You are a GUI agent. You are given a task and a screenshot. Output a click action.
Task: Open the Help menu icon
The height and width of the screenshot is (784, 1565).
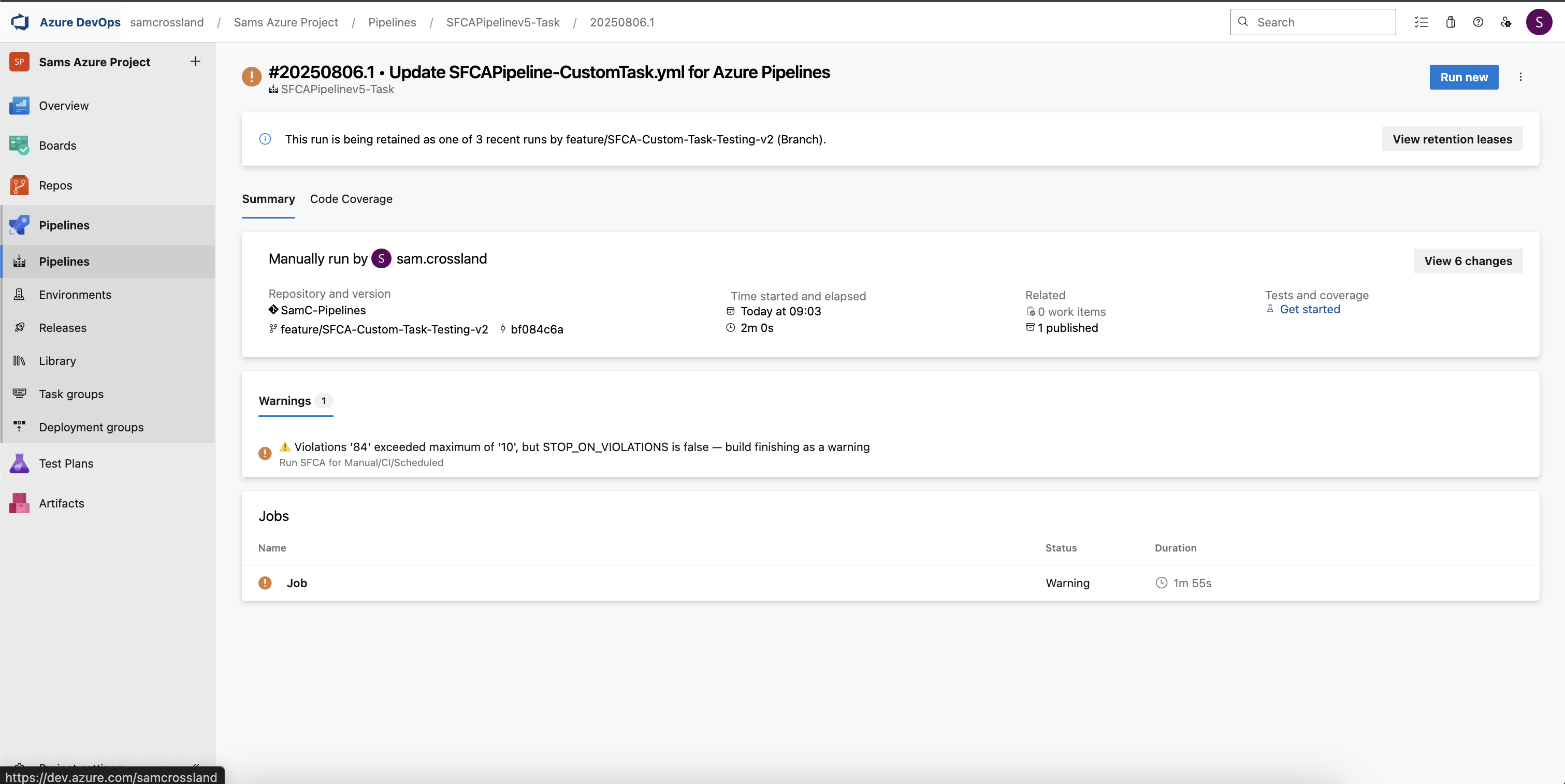pos(1478,22)
